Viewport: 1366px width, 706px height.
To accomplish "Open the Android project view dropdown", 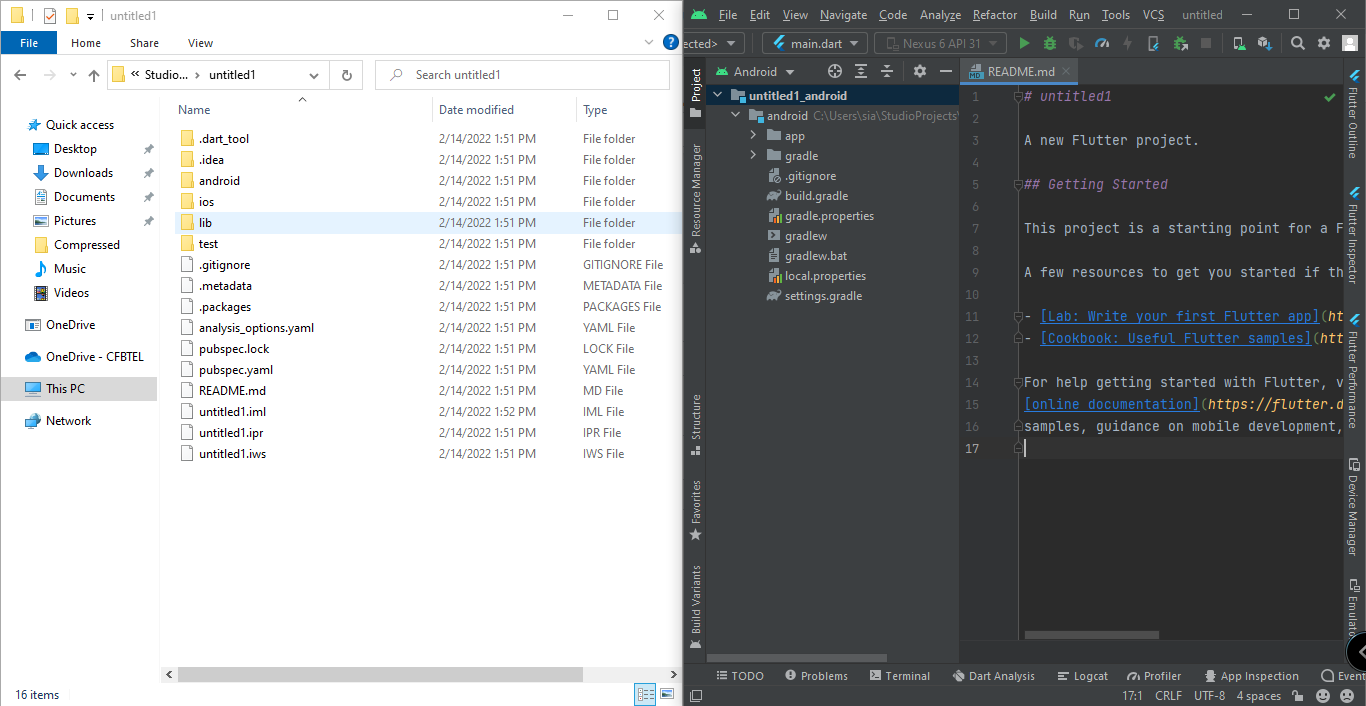I will tap(754, 71).
